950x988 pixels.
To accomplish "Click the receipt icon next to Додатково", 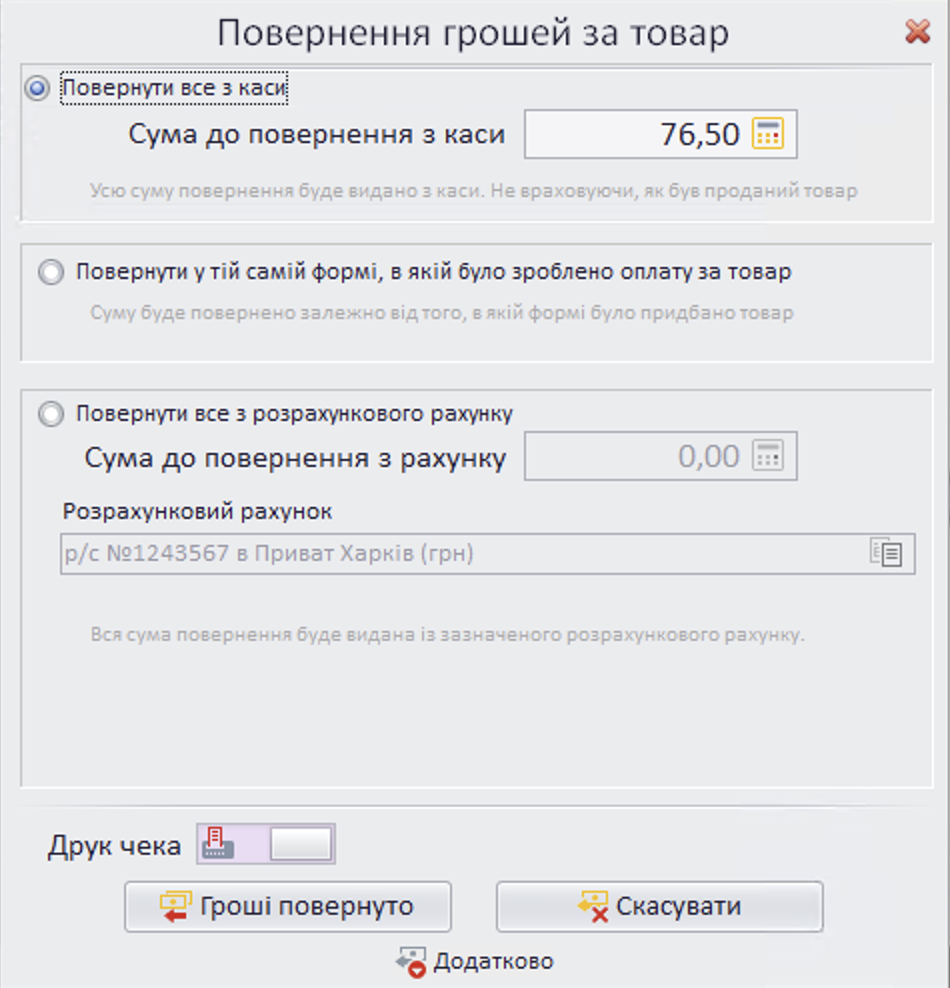I will (413, 960).
